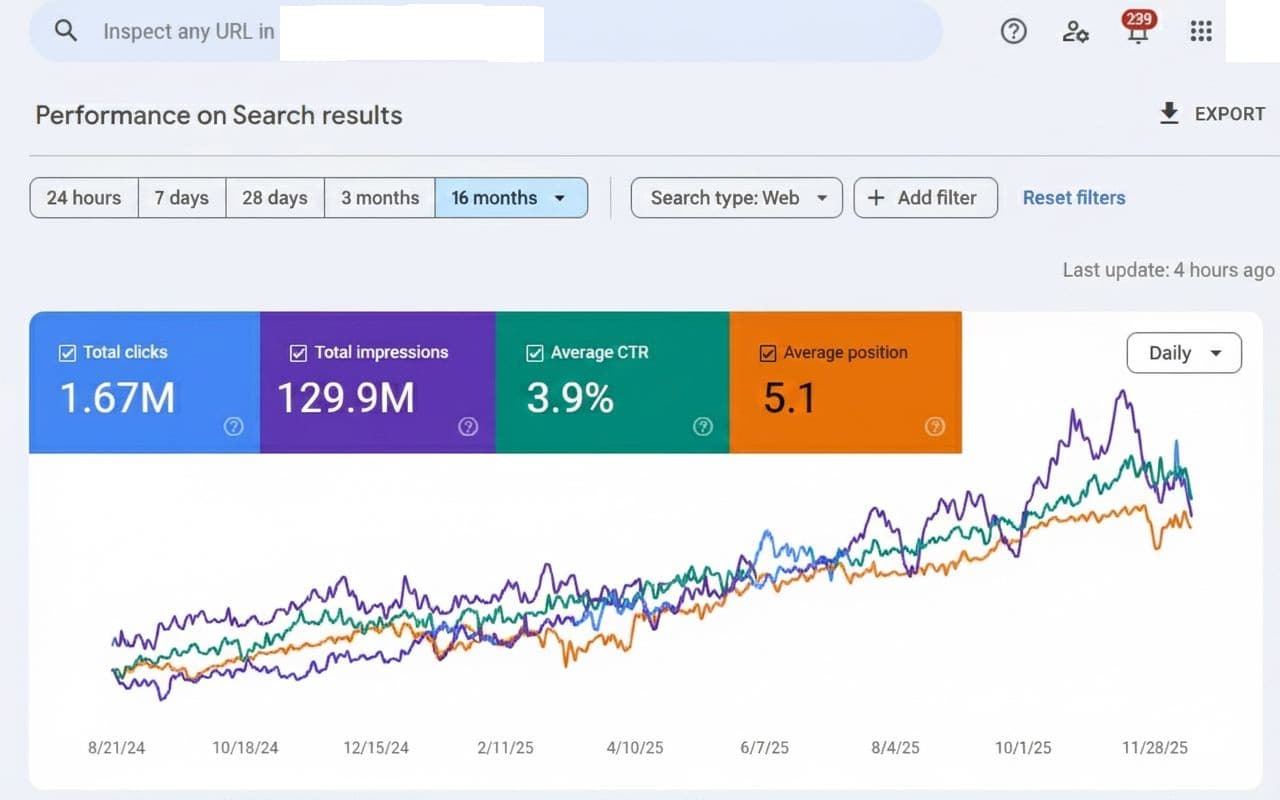The image size is (1280, 800).
Task: Open the Search type: Web dropdown
Action: 737,198
